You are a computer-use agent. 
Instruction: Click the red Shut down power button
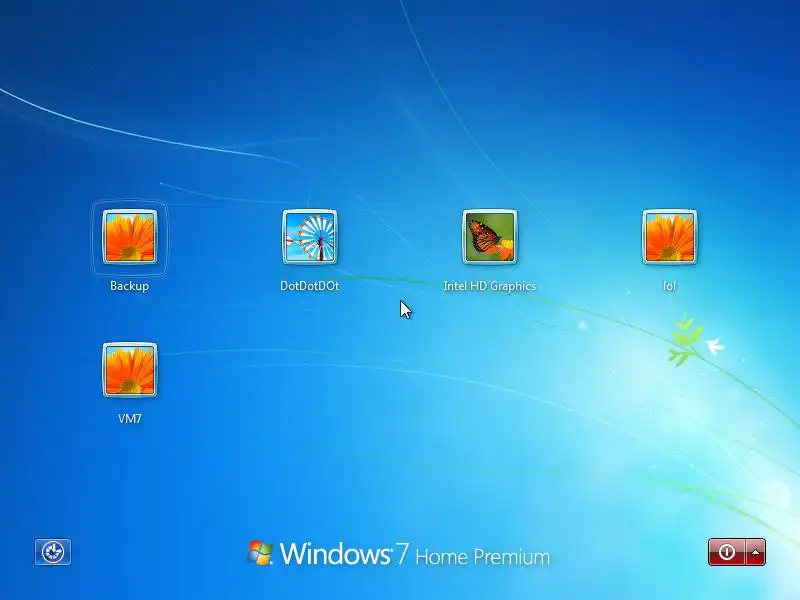pos(727,552)
